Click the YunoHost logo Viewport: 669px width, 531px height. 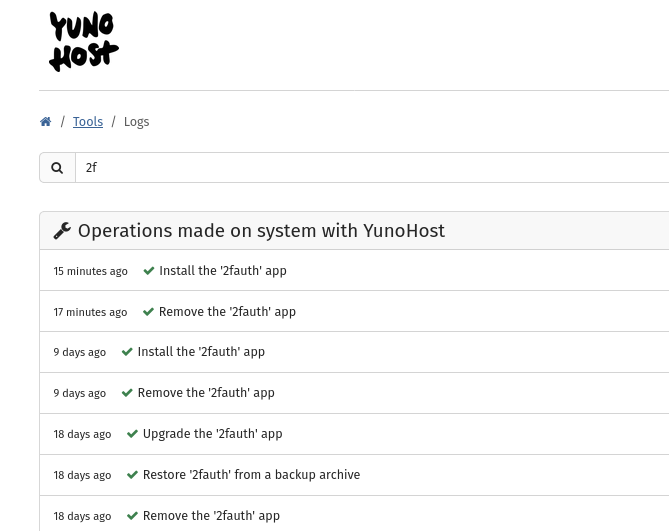84,41
